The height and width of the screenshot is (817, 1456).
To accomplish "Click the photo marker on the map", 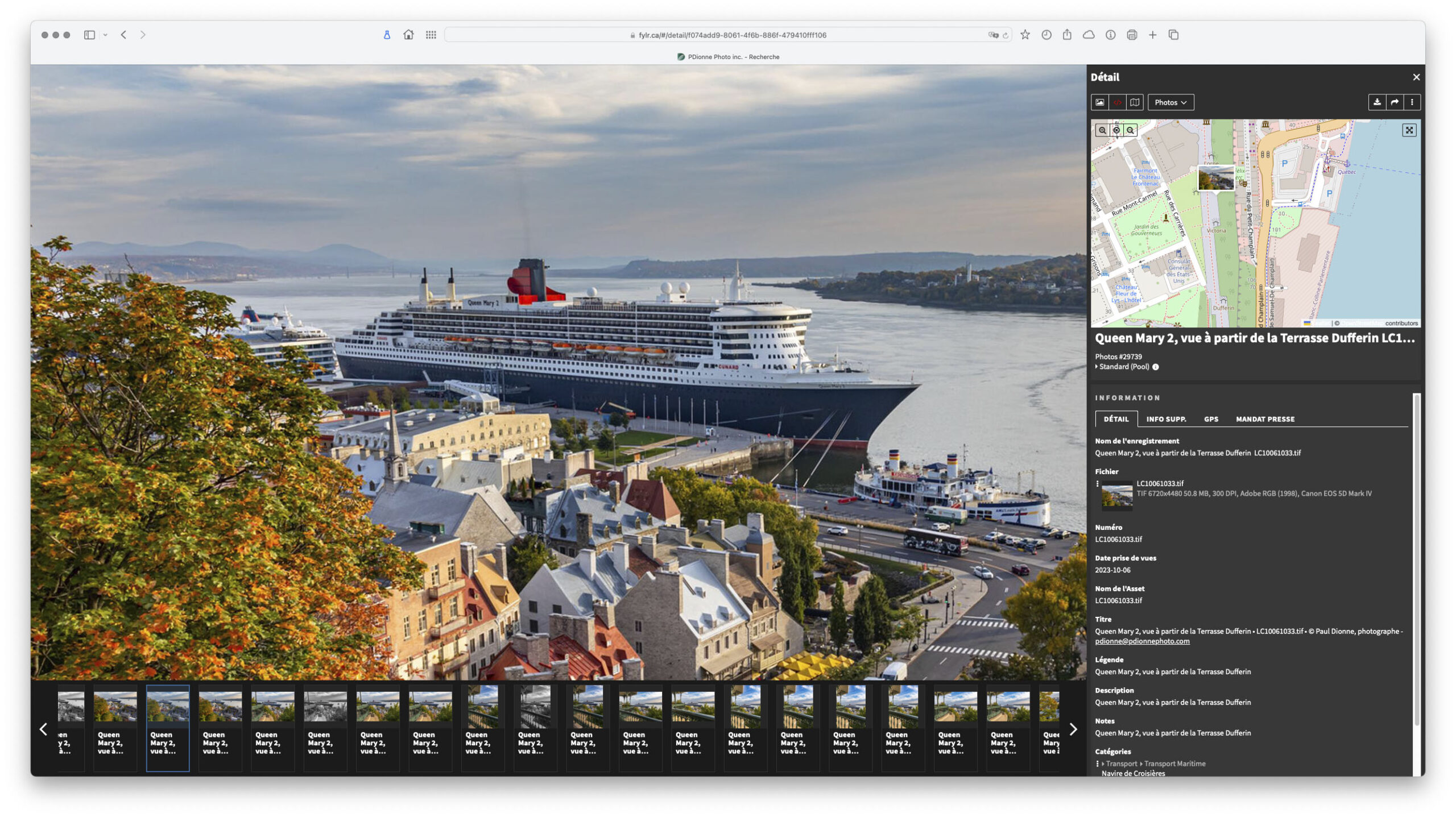I will tap(1216, 179).
